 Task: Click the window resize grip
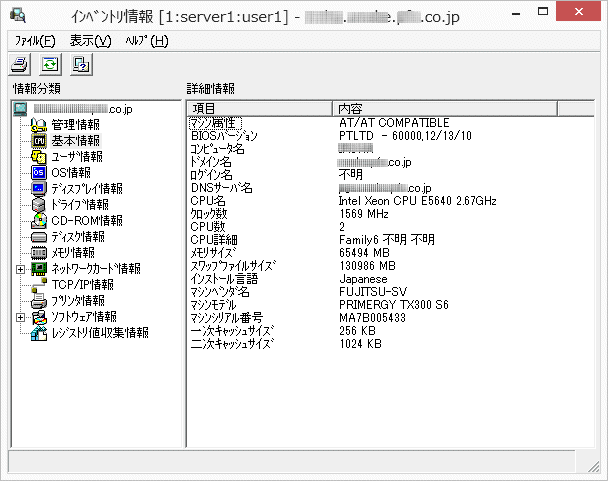point(593,467)
